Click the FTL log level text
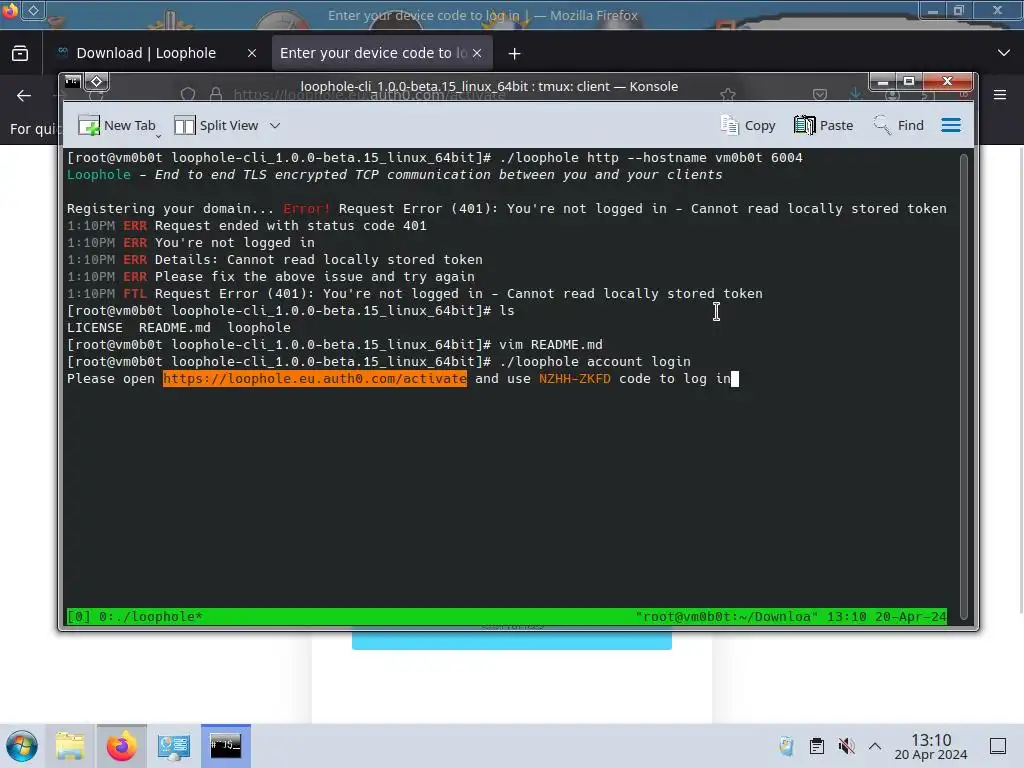Image resolution: width=1024 pixels, height=768 pixels. pos(135,294)
